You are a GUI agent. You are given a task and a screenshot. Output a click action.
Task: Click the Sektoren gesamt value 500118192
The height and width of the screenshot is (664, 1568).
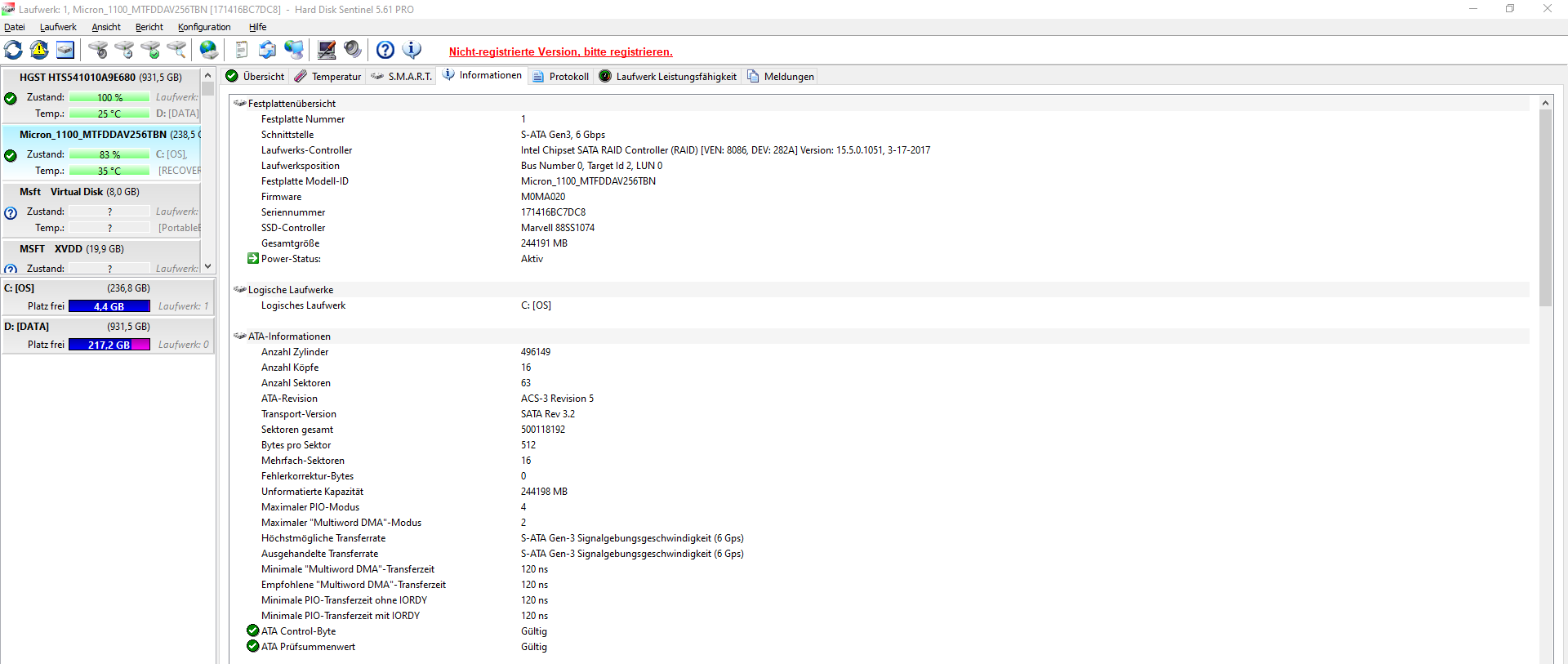point(543,430)
